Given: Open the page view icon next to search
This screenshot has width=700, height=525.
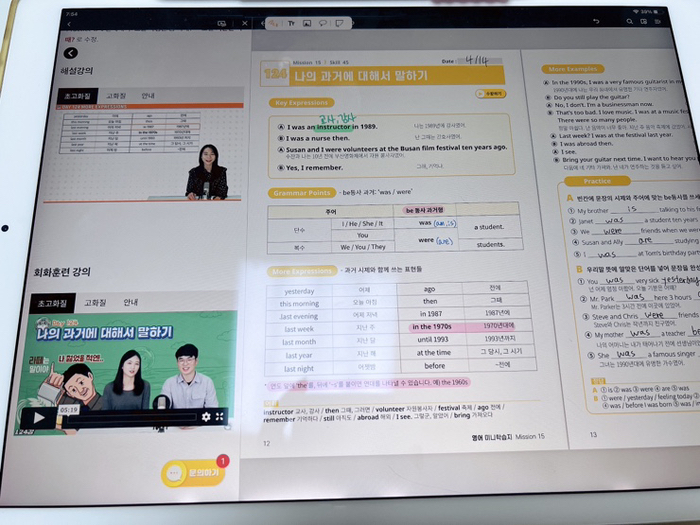Looking at the screenshot, I should 643,21.
